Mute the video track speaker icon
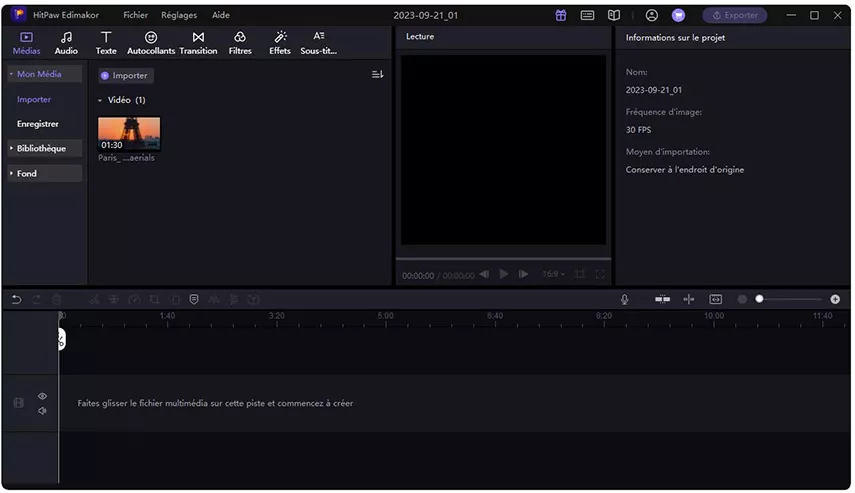This screenshot has height=493, width=855. coord(42,411)
